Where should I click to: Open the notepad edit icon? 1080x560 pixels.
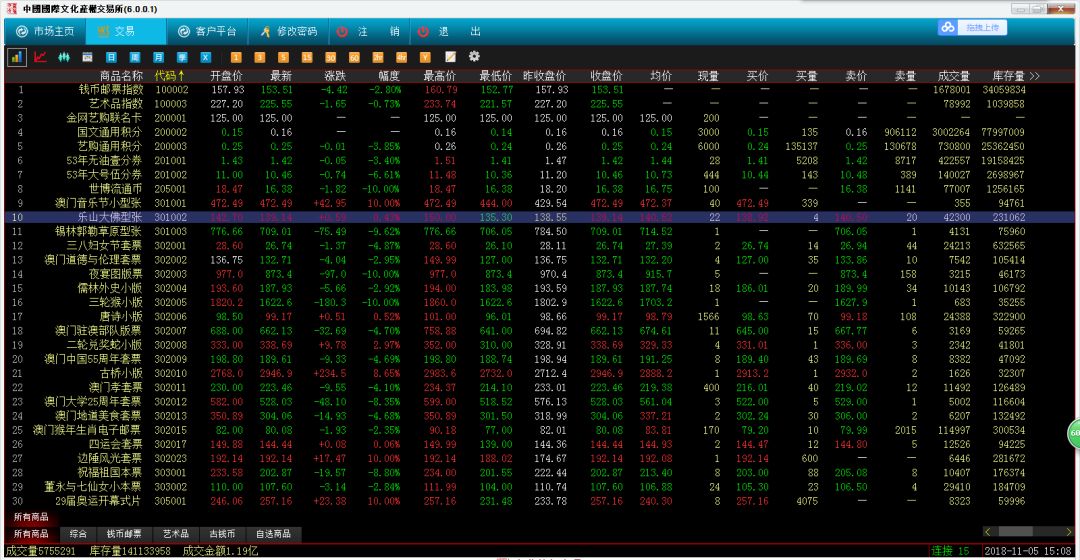point(450,57)
